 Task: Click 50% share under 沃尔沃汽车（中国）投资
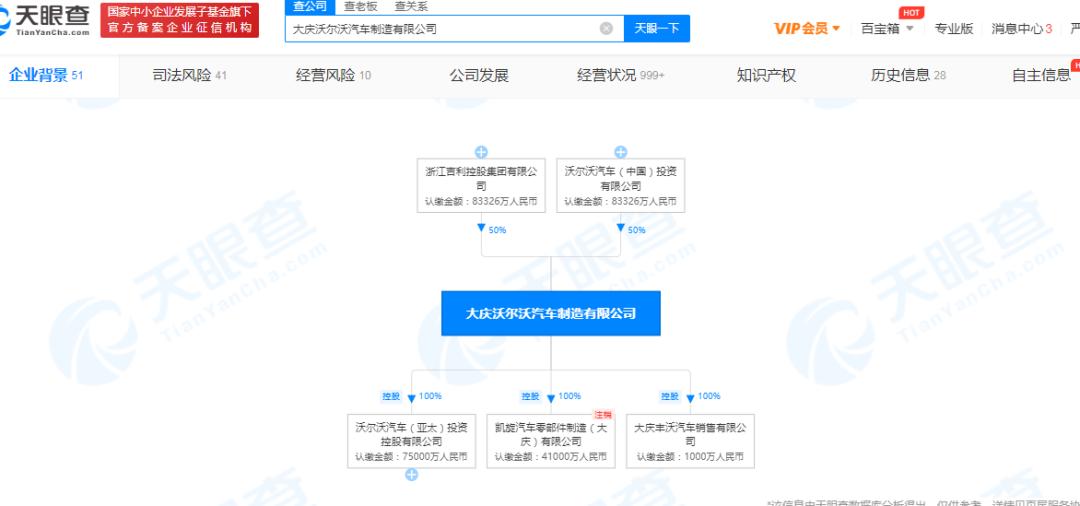coord(636,230)
